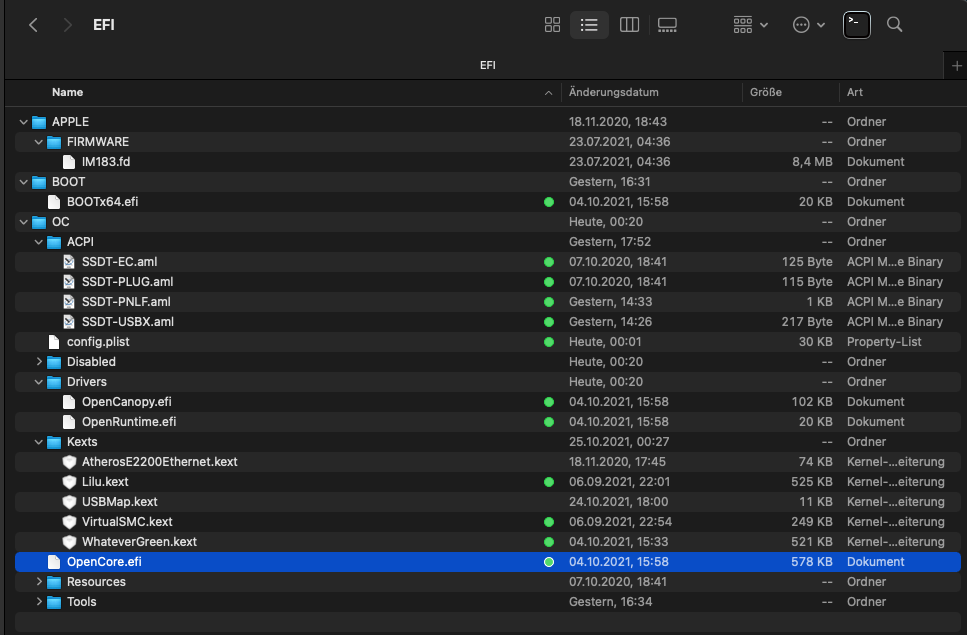
Task: Expand the Resources folder
Action: point(39,581)
